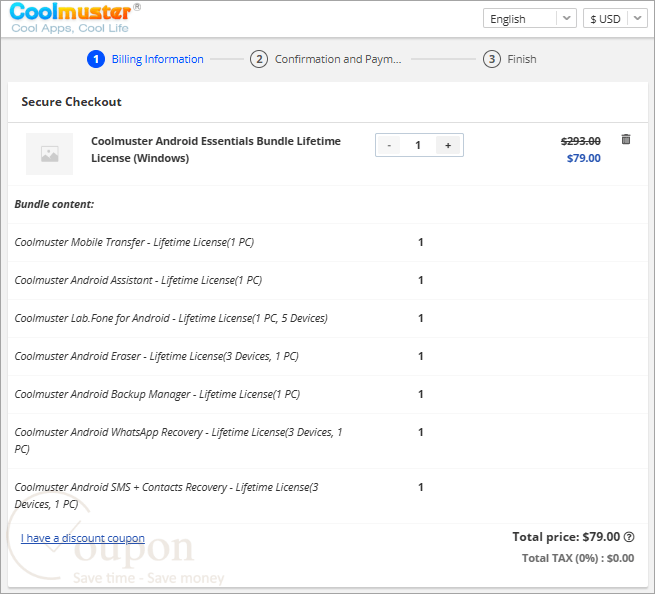Select the Coolmuster Android Eraser row

(328, 356)
